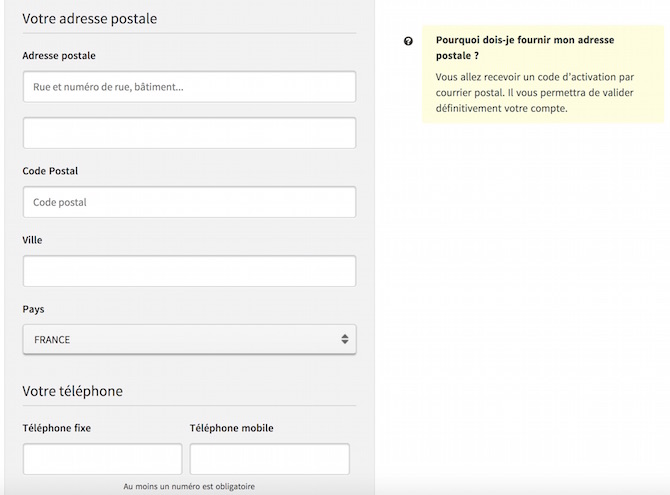Open the Pays country dropdown
Viewport: 670px width, 495px height.
coord(189,339)
